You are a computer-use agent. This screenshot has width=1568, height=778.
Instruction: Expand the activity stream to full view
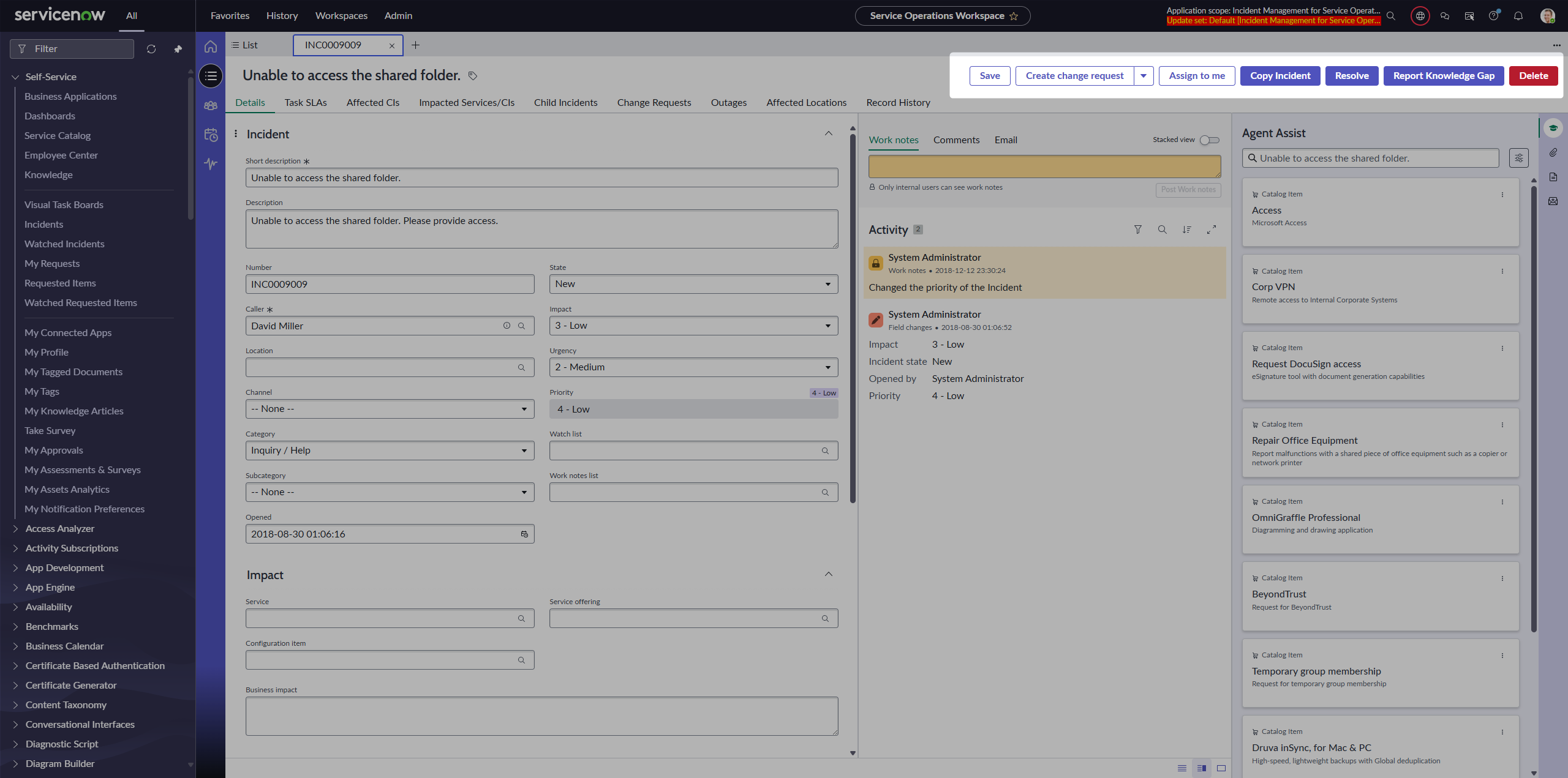[1211, 230]
